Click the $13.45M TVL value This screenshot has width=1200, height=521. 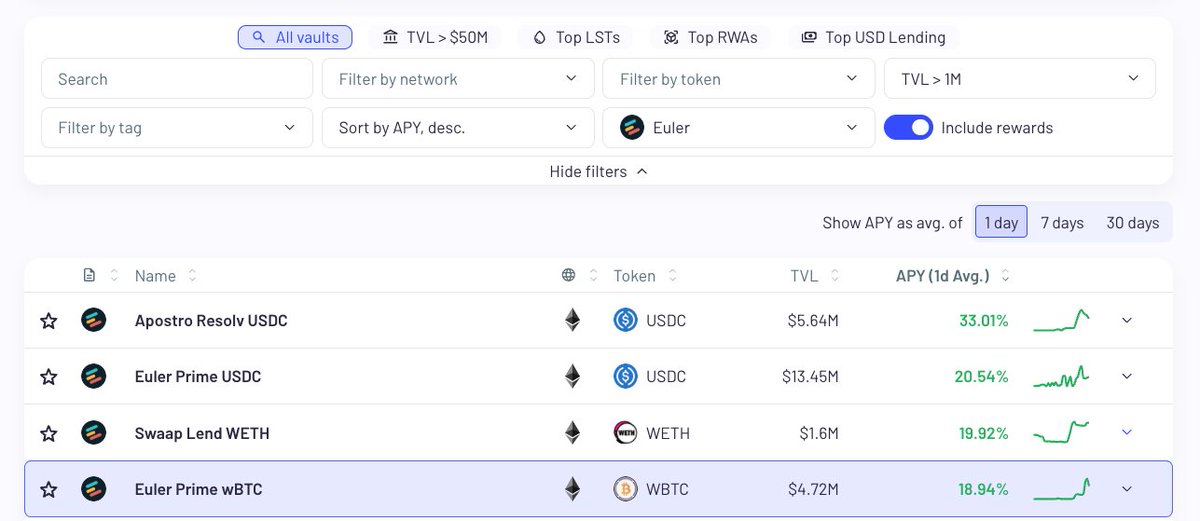pos(811,377)
